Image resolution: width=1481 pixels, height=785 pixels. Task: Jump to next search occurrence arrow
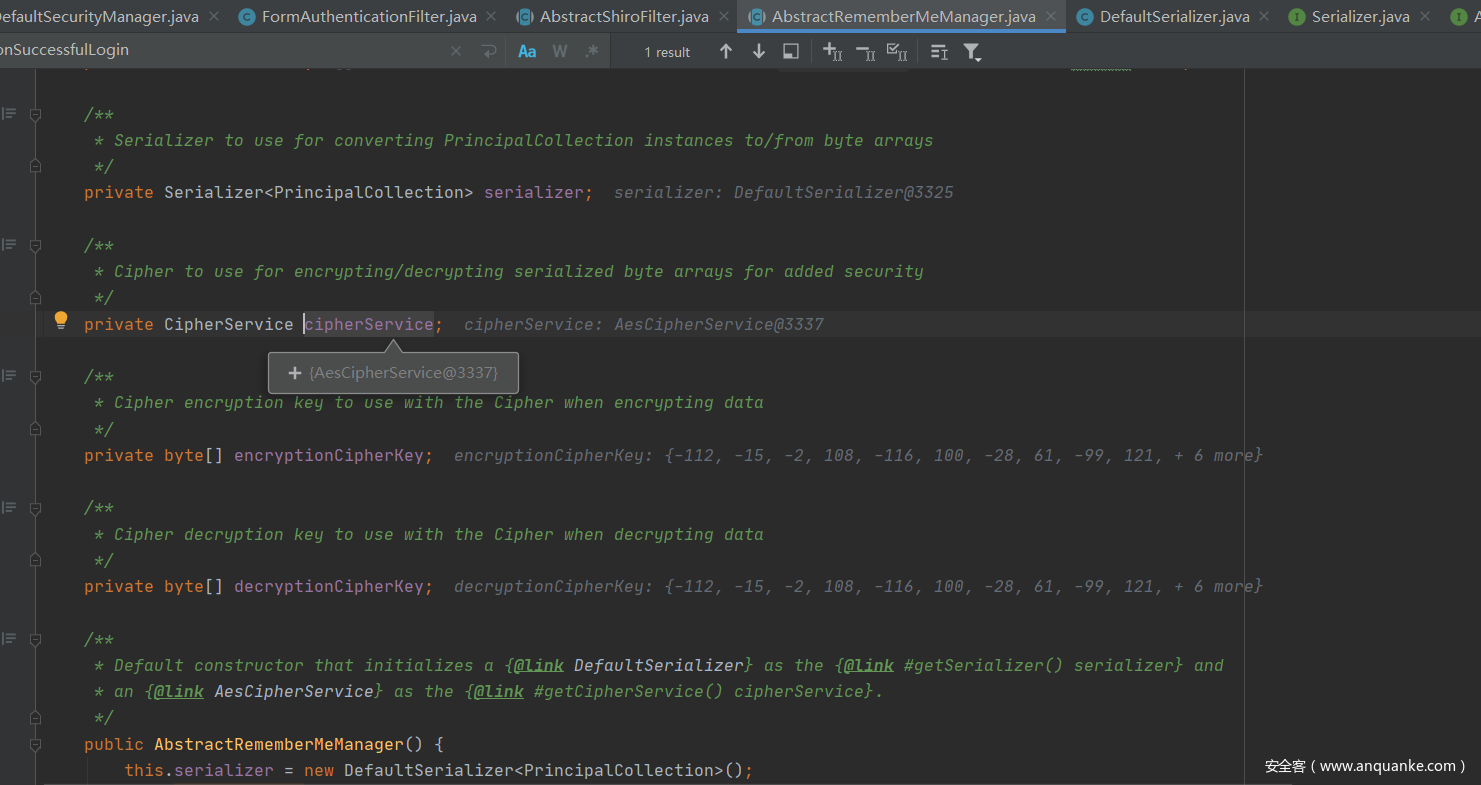click(x=759, y=51)
